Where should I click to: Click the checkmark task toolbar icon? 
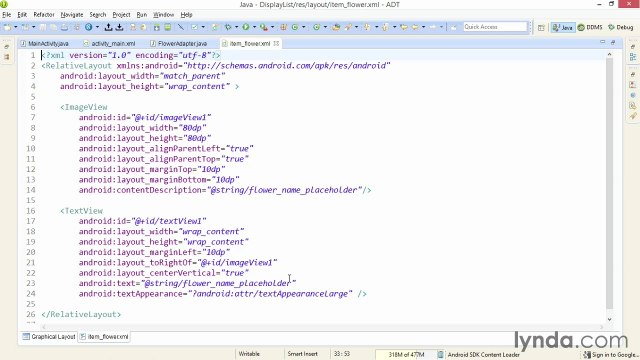coord(195,27)
